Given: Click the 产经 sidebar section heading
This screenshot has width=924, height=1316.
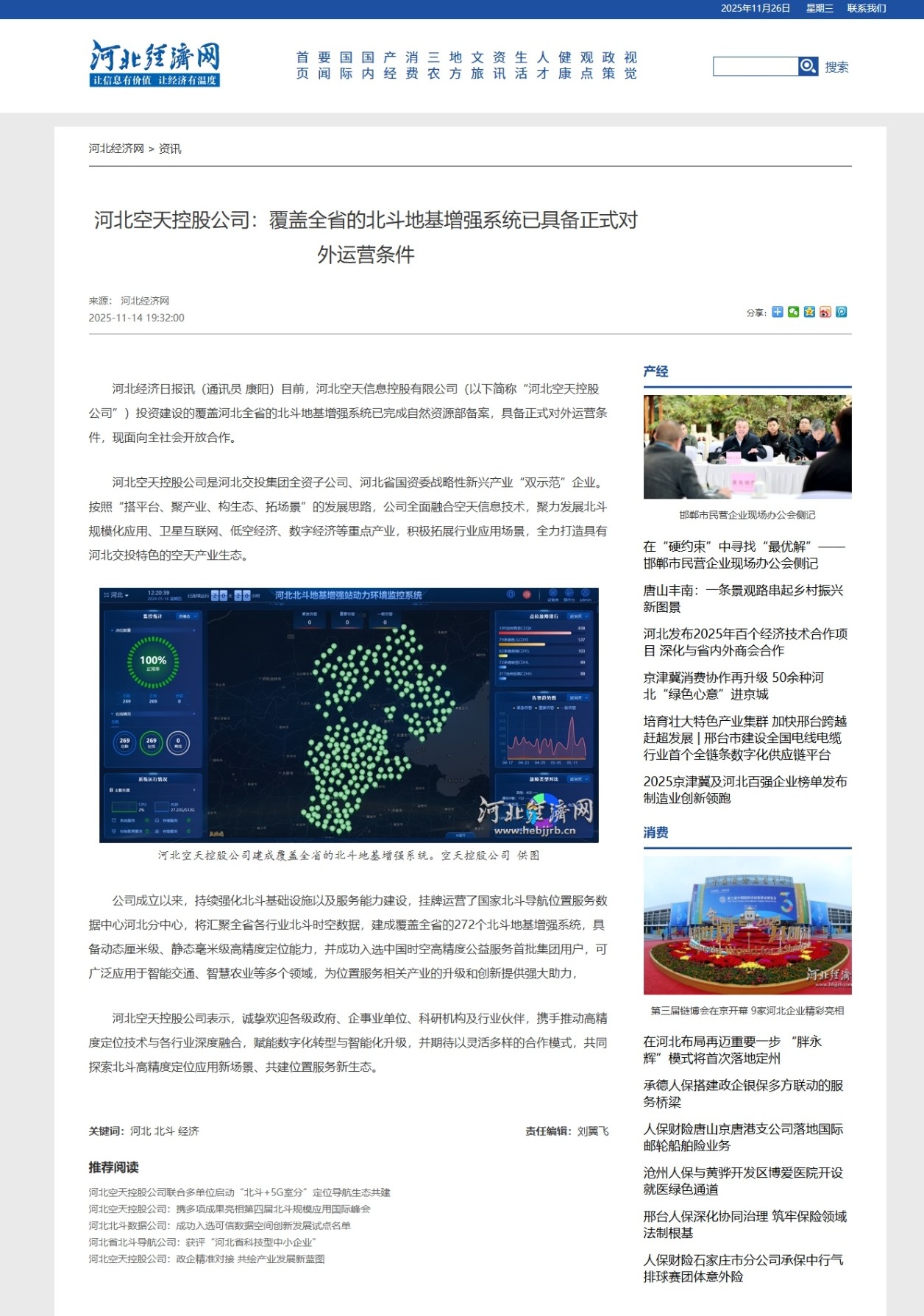Looking at the screenshot, I should [655, 371].
